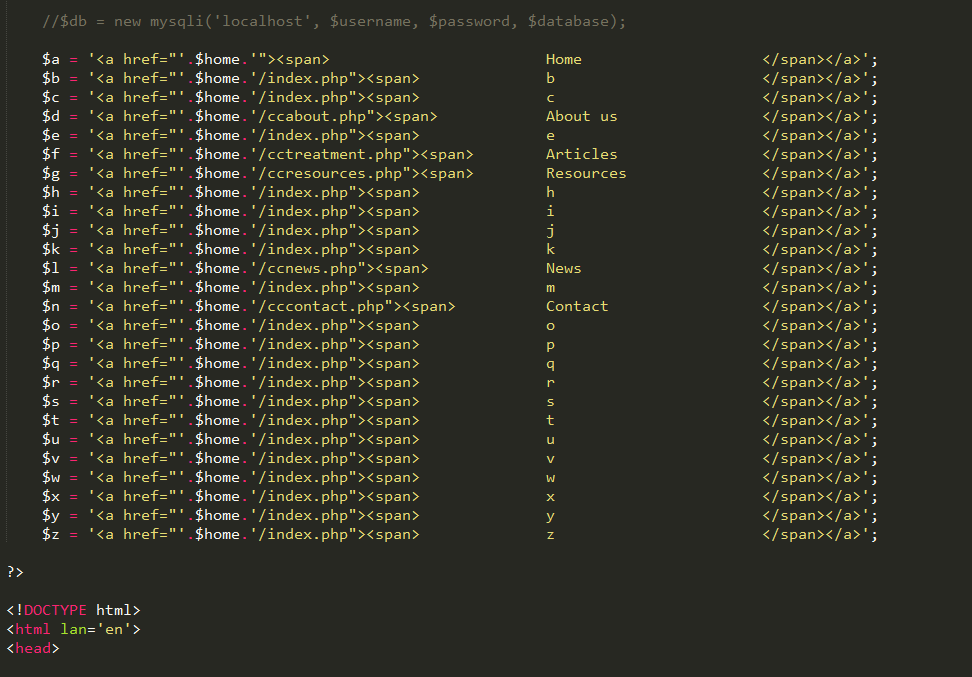Select the variable $a declaration
The height and width of the screenshot is (677, 972).
50,59
